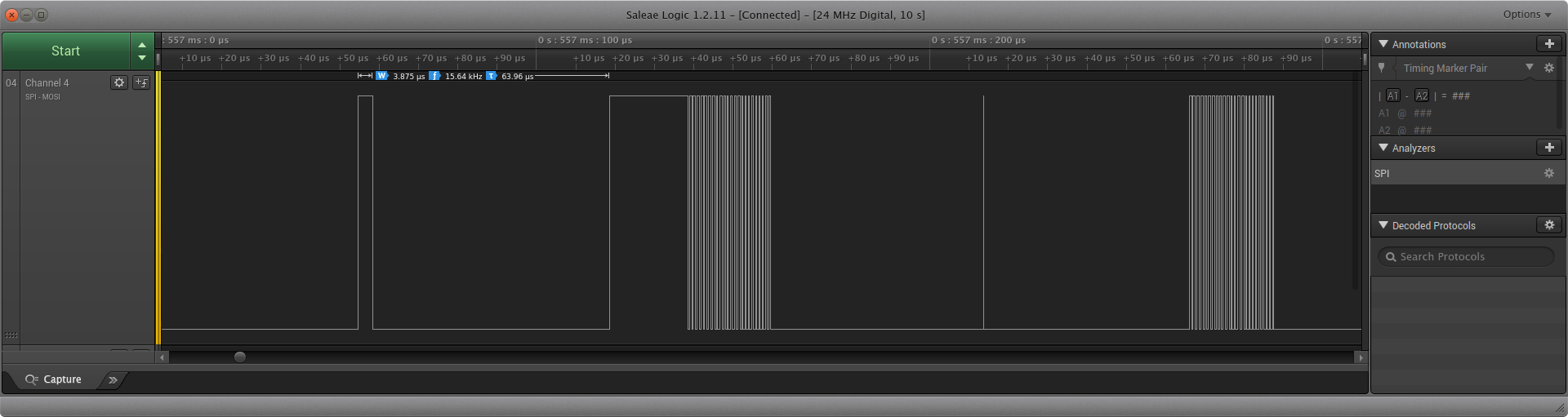
Task: Click the horizontal scrollbar left arrow
Action: click(x=163, y=357)
